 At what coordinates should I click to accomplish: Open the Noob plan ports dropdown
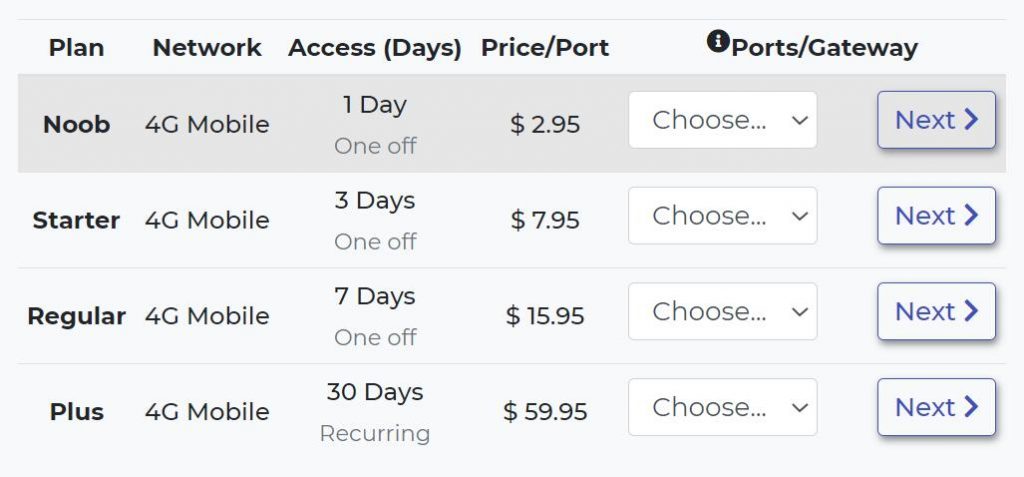pos(723,120)
